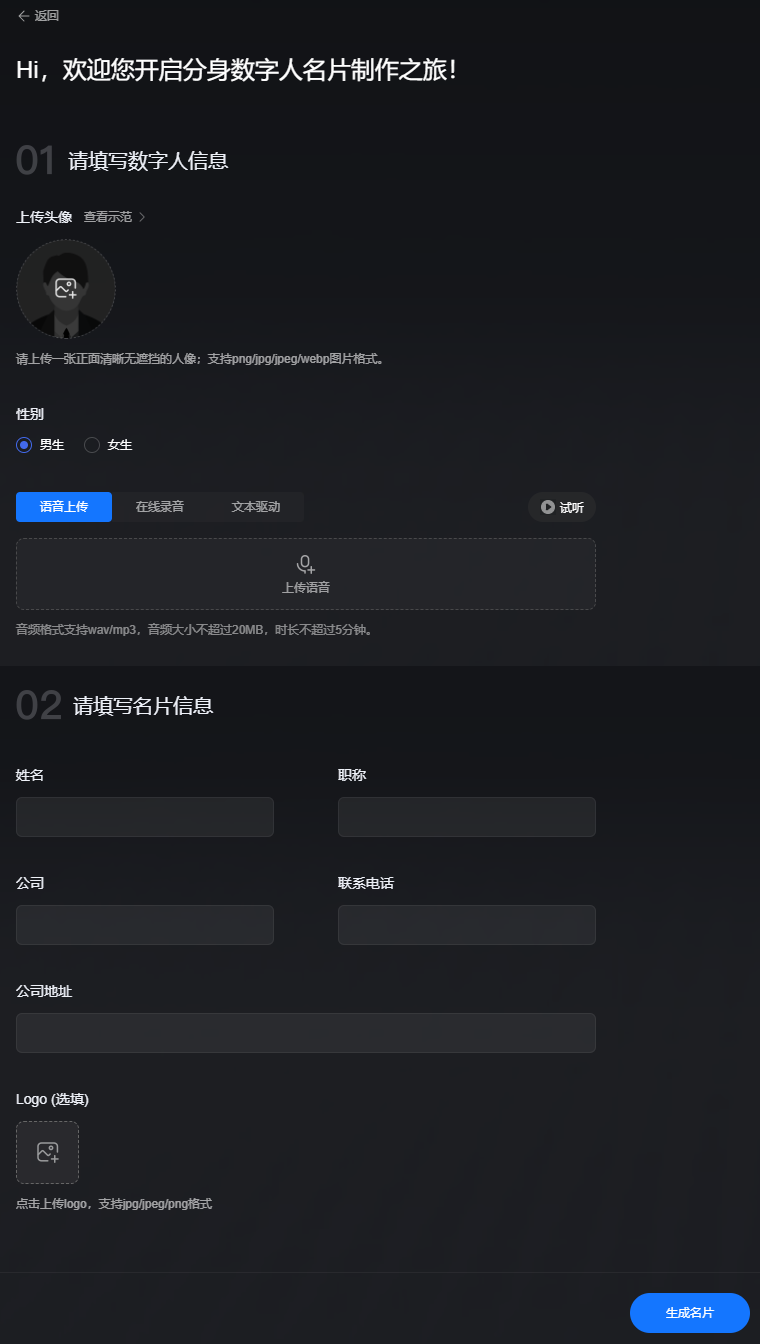Click the 生成名片 button
The height and width of the screenshot is (1344, 760).
pos(690,1313)
